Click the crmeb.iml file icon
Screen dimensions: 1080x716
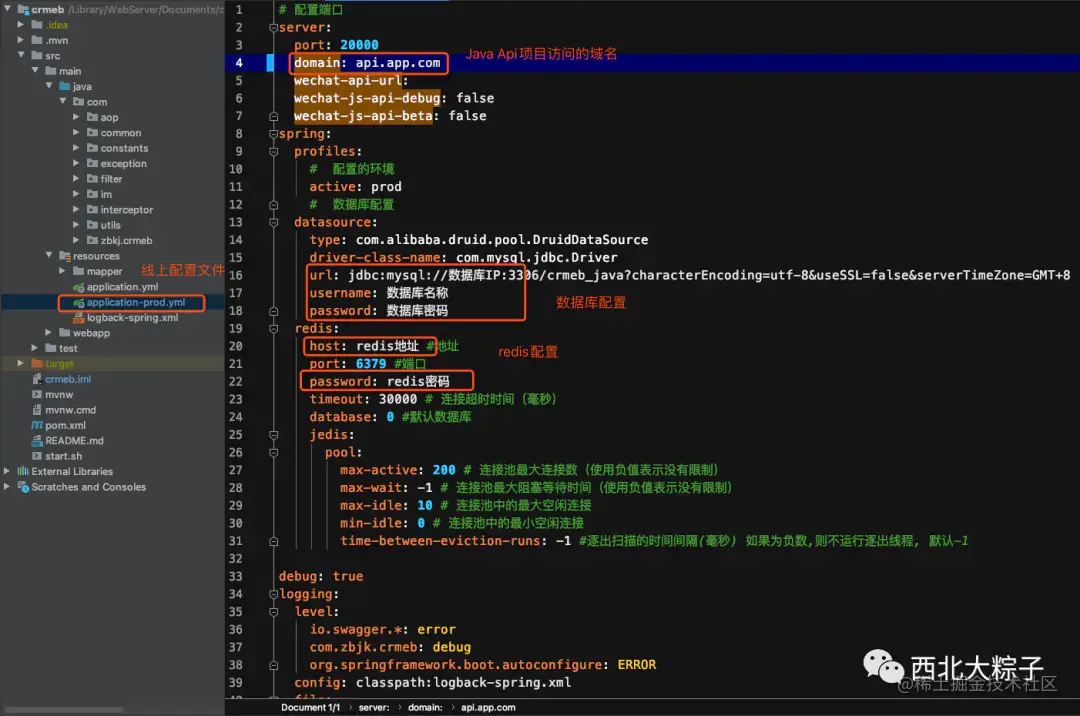tap(37, 379)
